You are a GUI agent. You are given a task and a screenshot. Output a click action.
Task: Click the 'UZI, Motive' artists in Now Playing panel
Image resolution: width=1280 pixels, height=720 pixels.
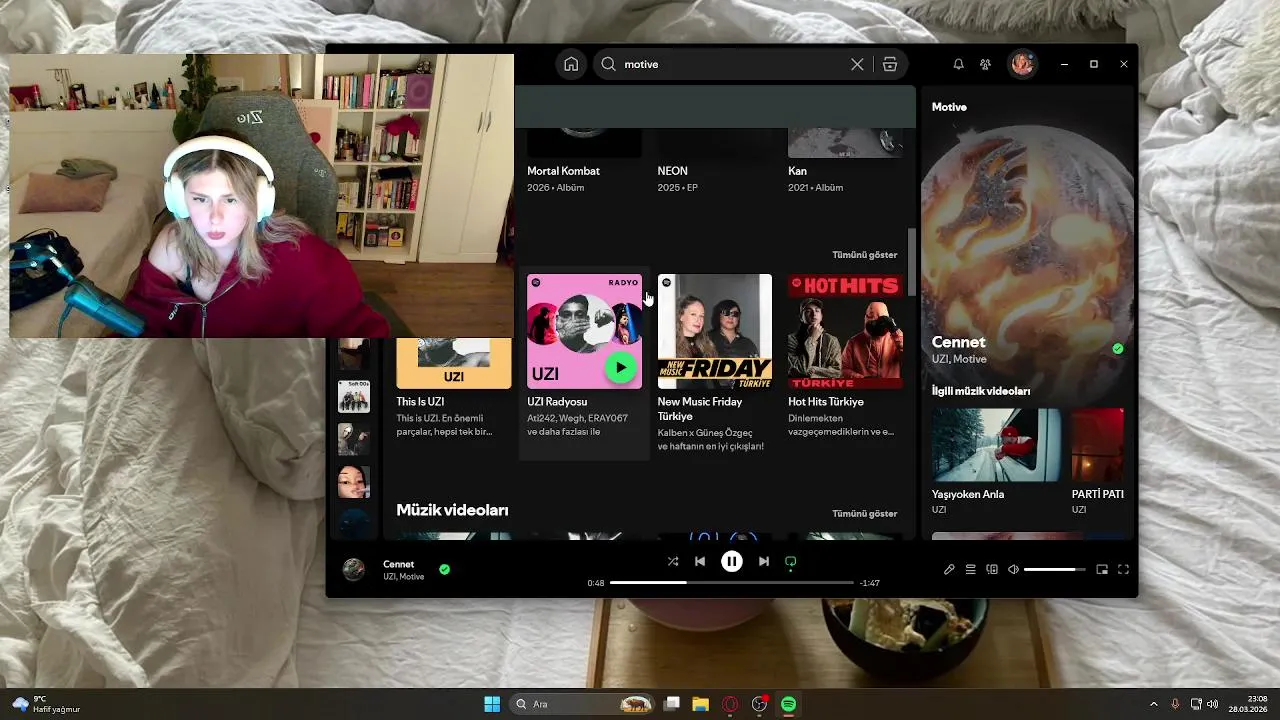pyautogui.click(x=959, y=359)
